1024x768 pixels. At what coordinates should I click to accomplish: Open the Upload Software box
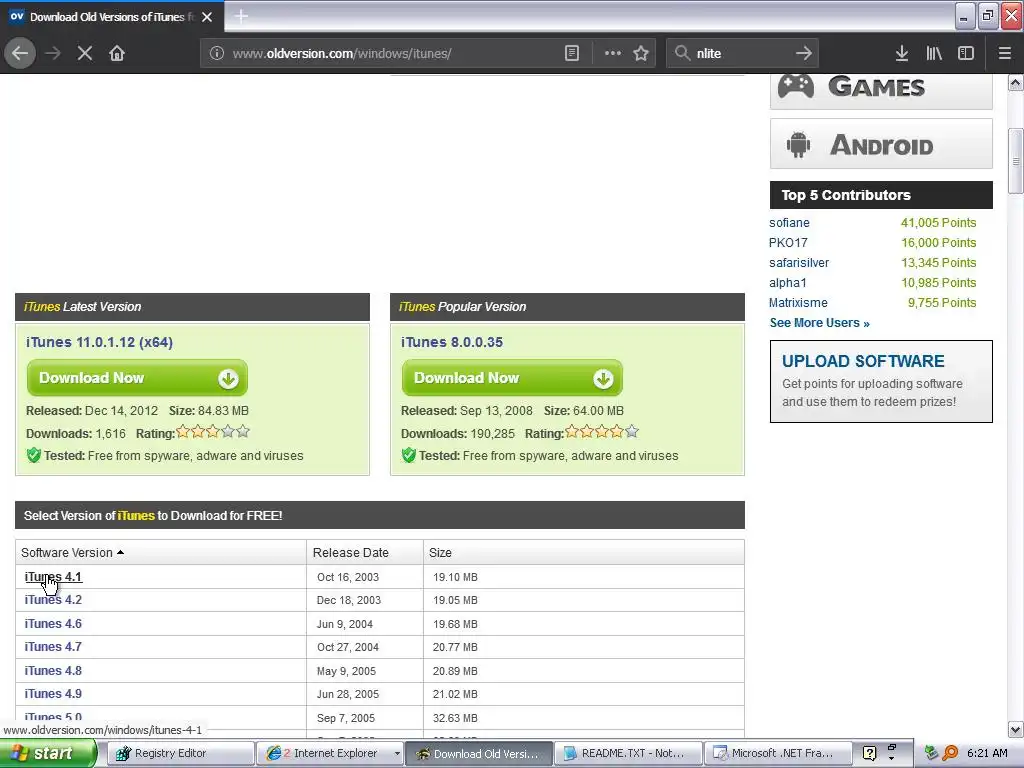881,381
